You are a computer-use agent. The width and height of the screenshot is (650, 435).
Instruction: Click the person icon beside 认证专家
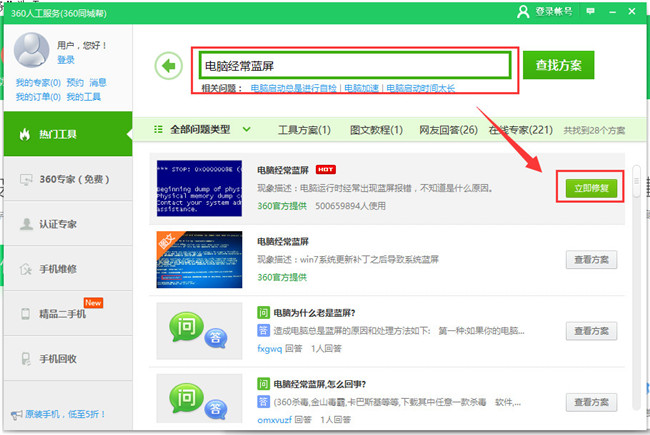(x=26, y=224)
